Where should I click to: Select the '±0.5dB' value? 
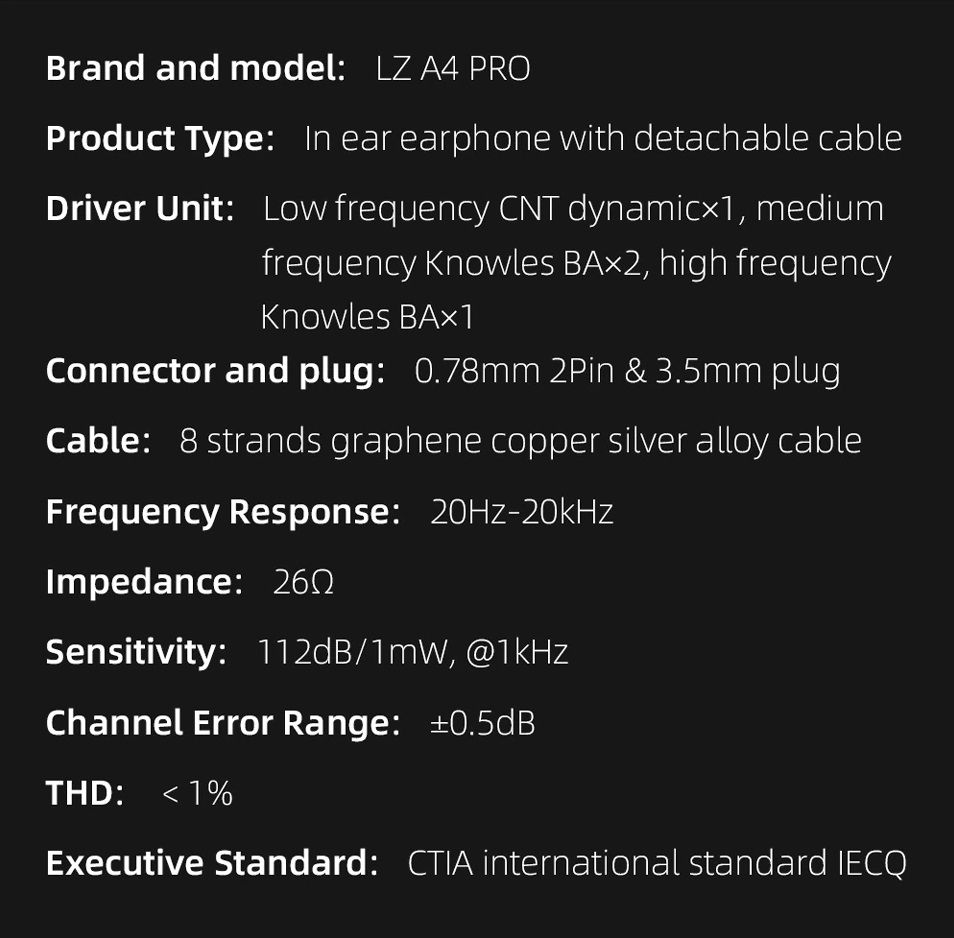(482, 723)
